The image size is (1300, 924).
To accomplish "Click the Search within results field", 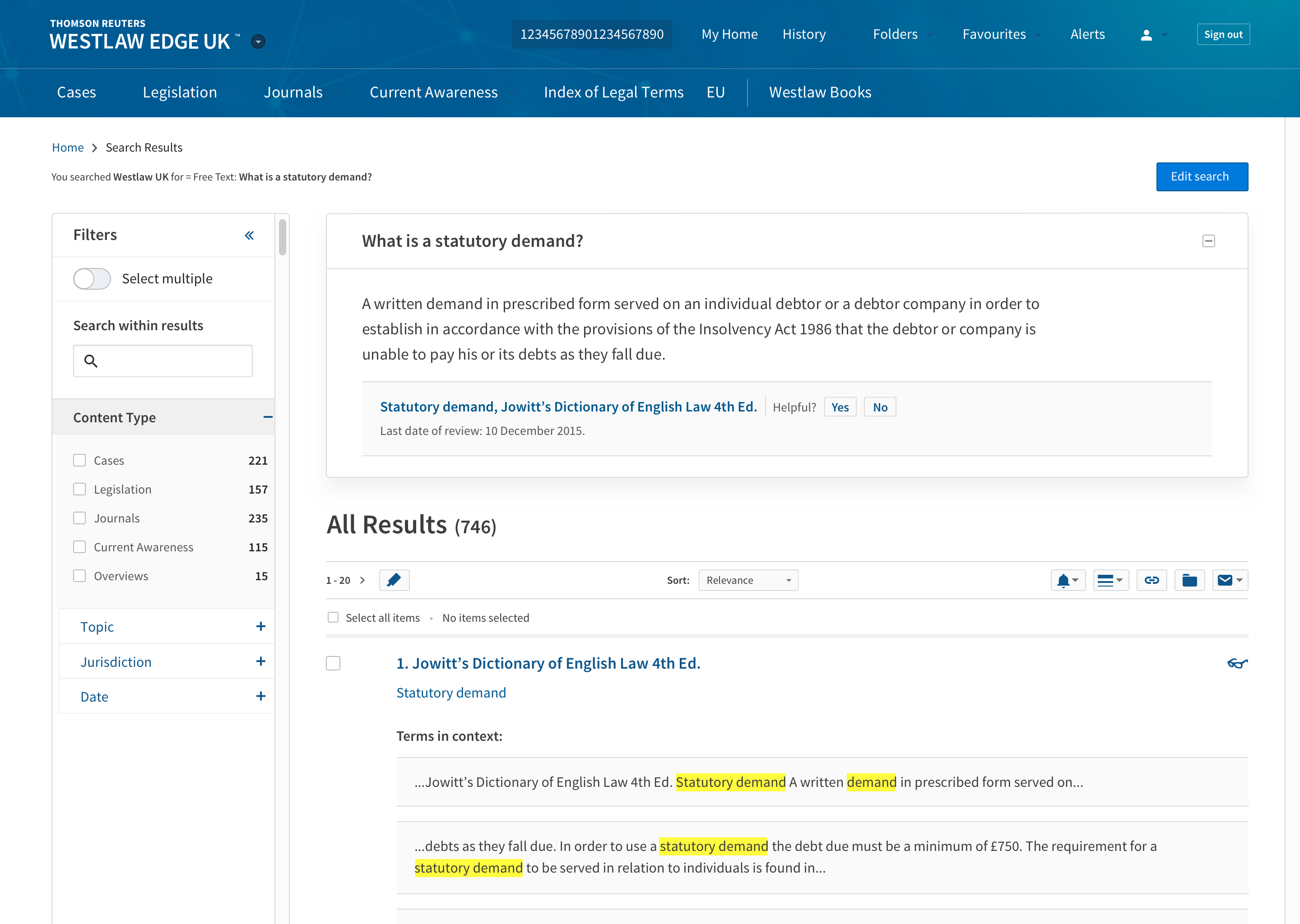I will point(163,361).
